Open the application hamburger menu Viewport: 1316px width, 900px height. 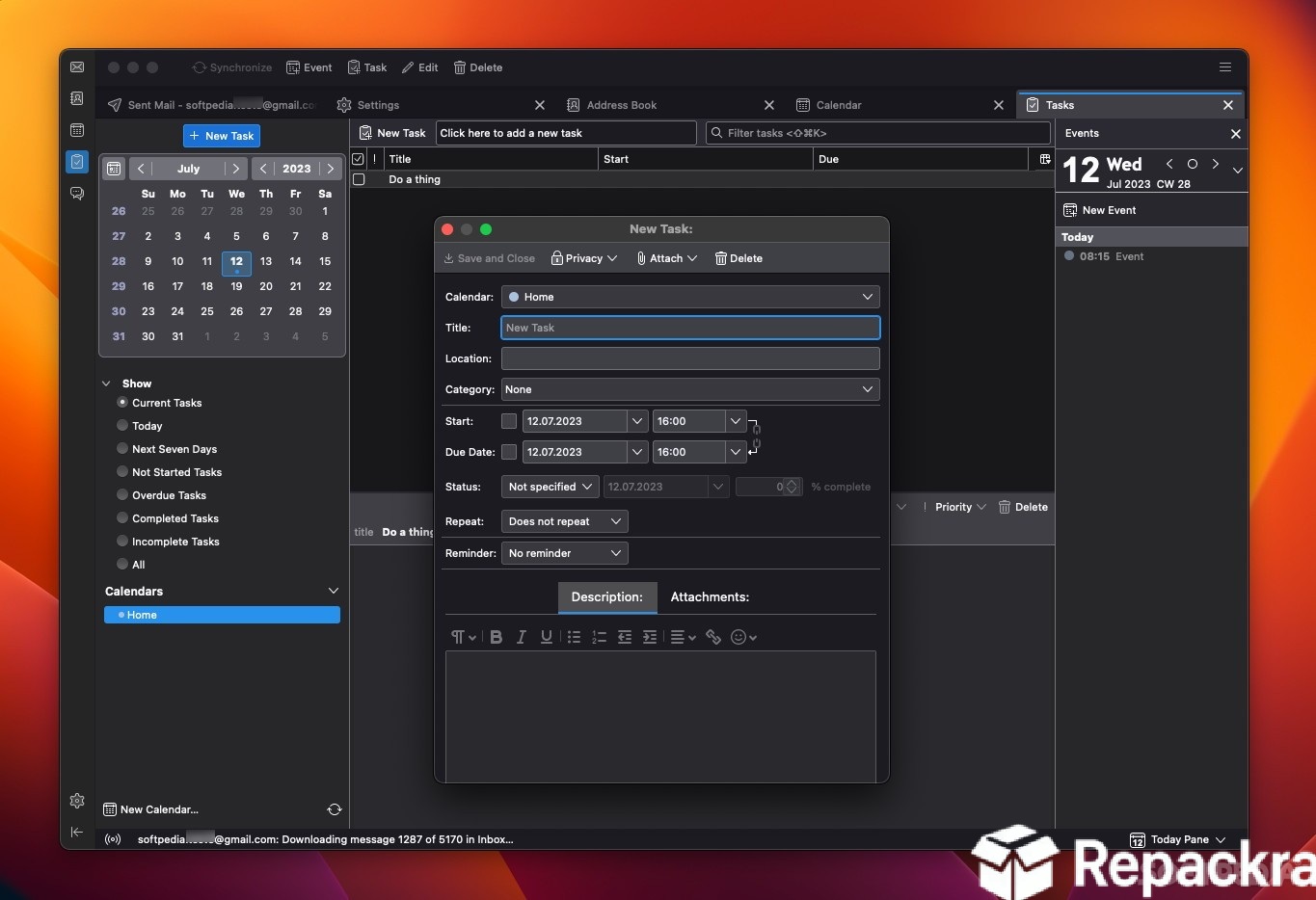[1225, 67]
